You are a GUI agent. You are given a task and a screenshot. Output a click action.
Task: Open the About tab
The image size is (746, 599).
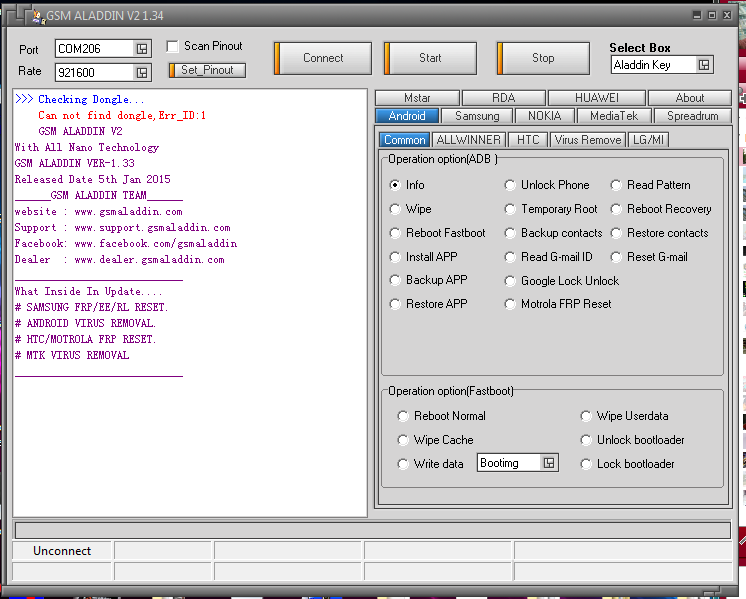pyautogui.click(x=689, y=98)
